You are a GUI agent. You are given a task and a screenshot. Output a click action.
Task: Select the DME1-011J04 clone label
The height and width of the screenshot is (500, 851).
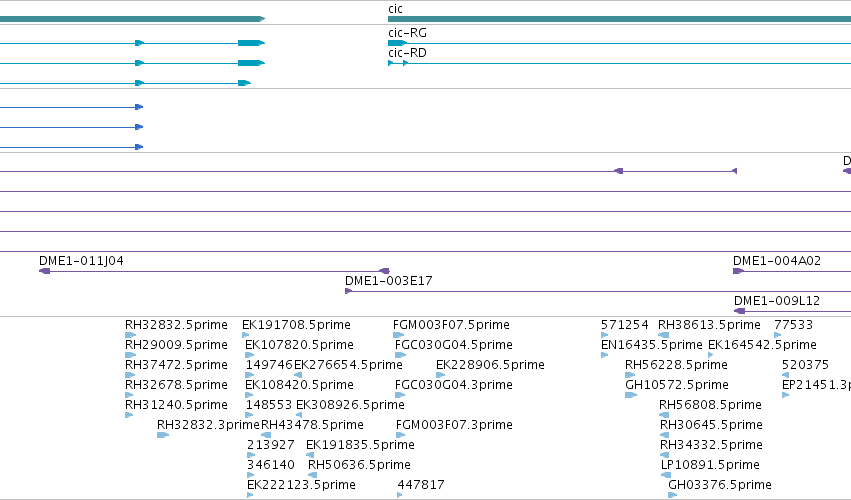click(x=81, y=261)
